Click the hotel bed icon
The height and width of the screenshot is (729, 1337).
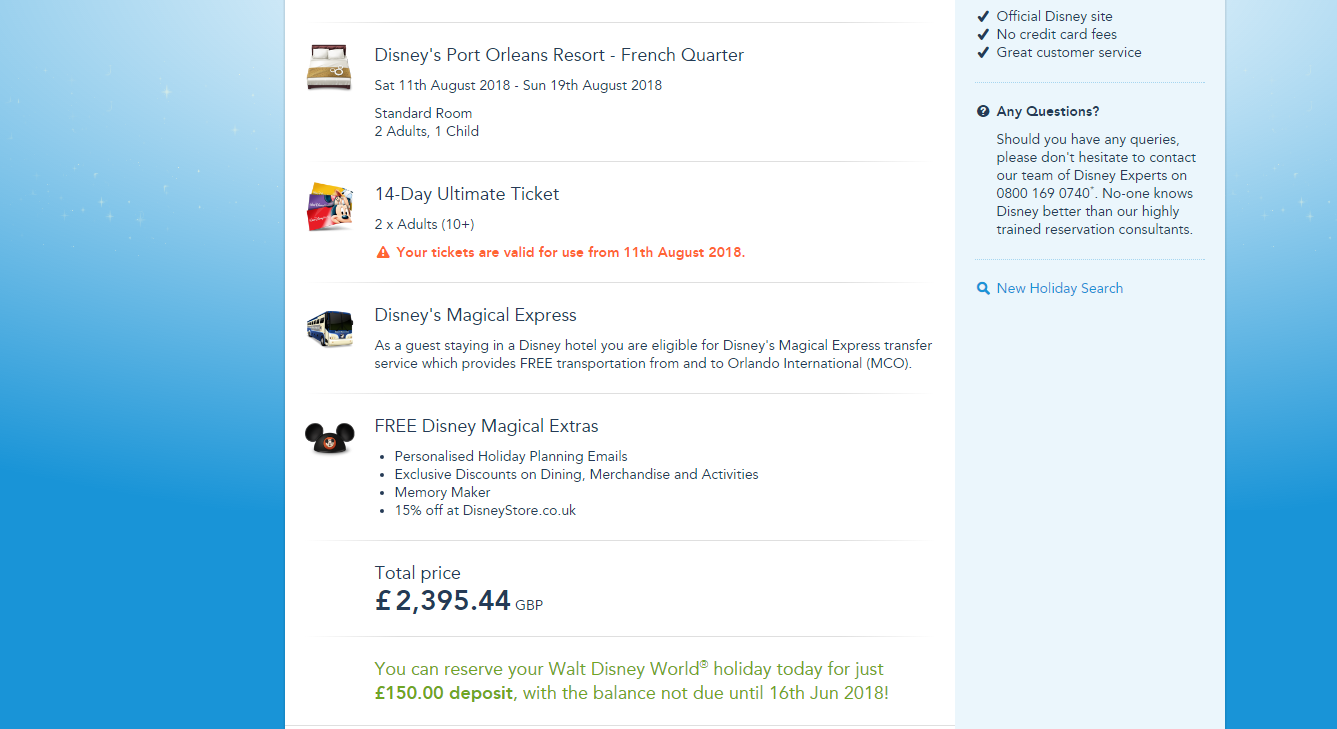(x=329, y=67)
